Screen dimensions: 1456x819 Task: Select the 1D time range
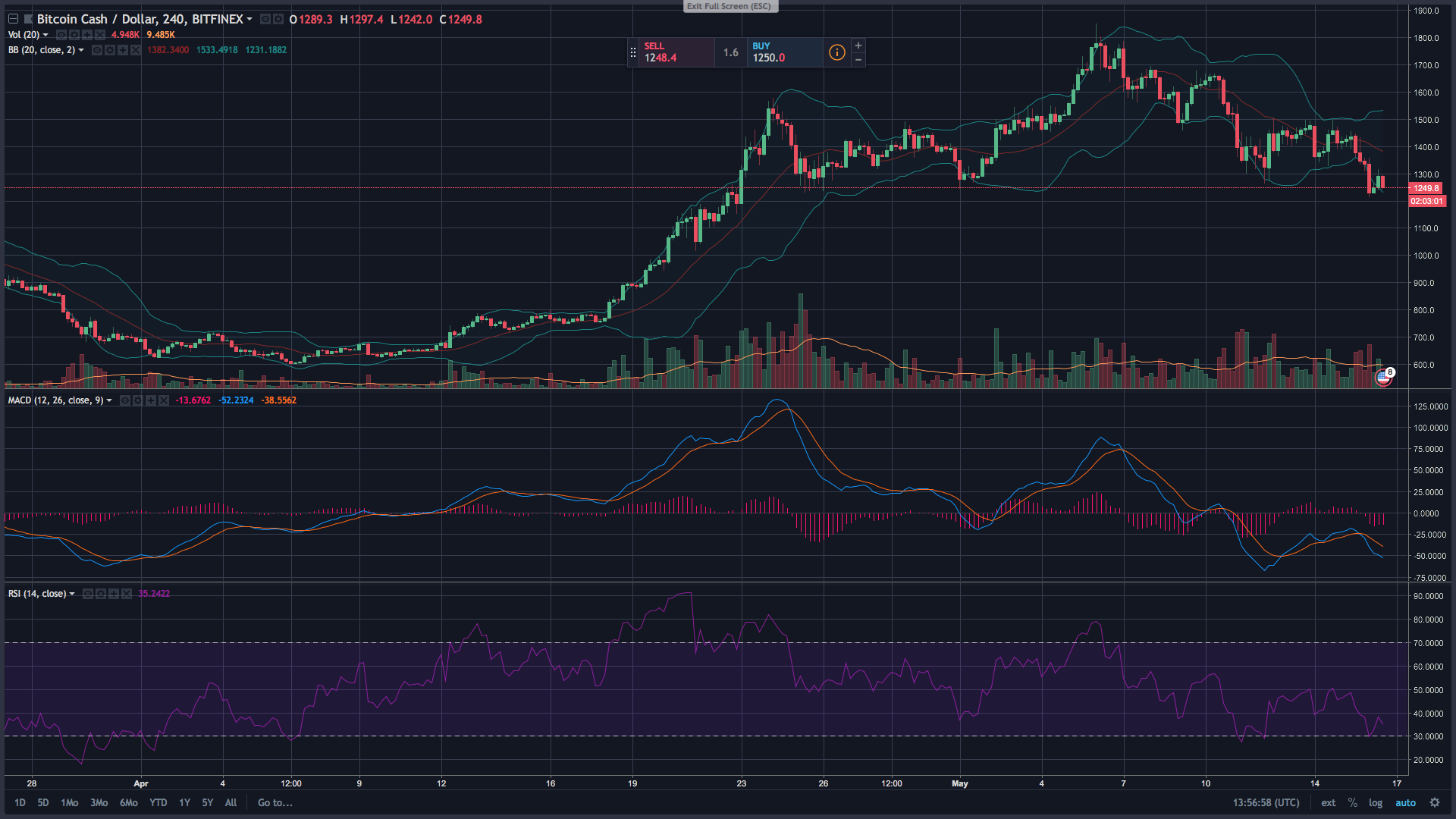pos(20,802)
